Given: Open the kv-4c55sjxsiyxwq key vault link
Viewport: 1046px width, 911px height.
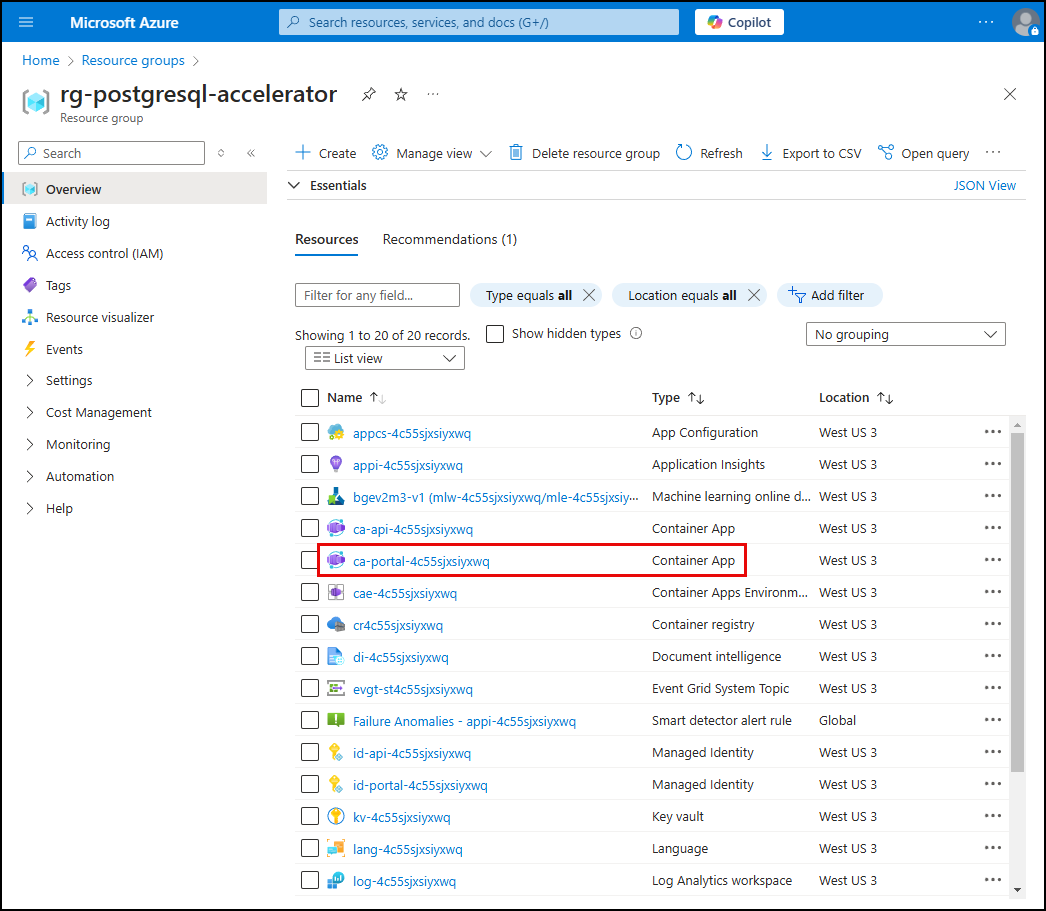Looking at the screenshot, I should point(401,817).
